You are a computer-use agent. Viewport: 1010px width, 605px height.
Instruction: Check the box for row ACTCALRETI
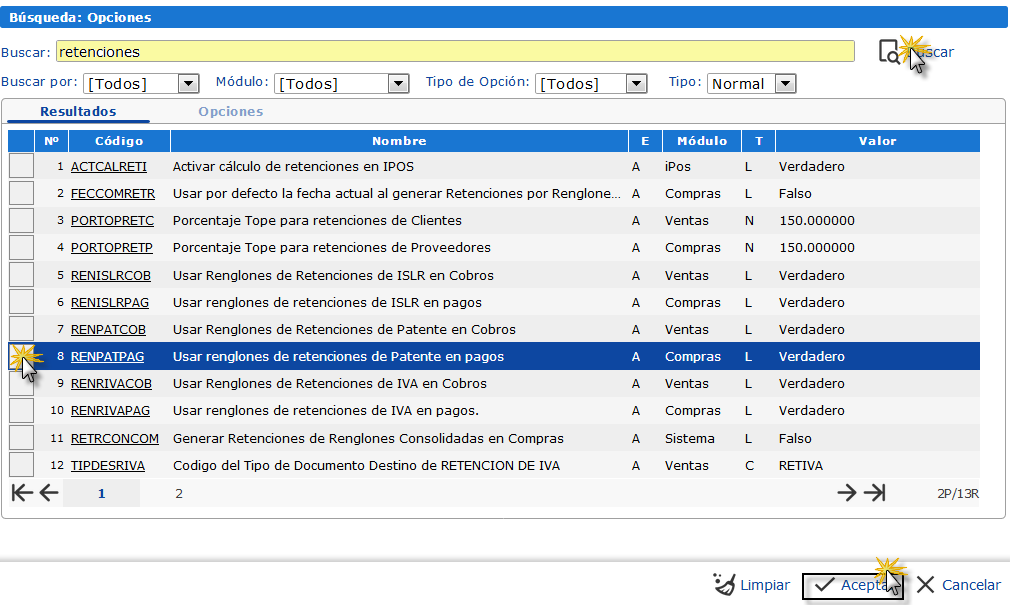[21, 166]
